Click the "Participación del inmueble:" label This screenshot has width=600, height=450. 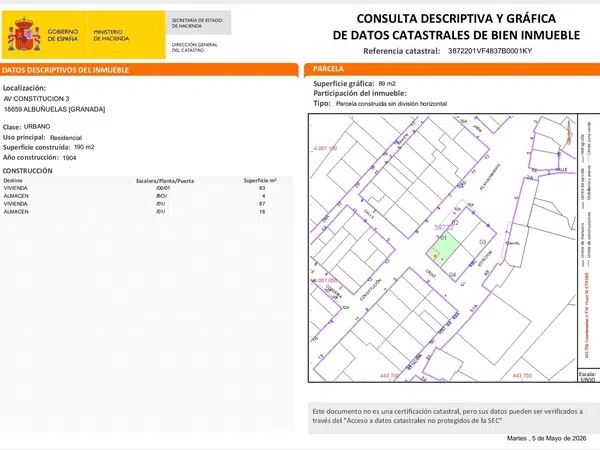pos(360,93)
